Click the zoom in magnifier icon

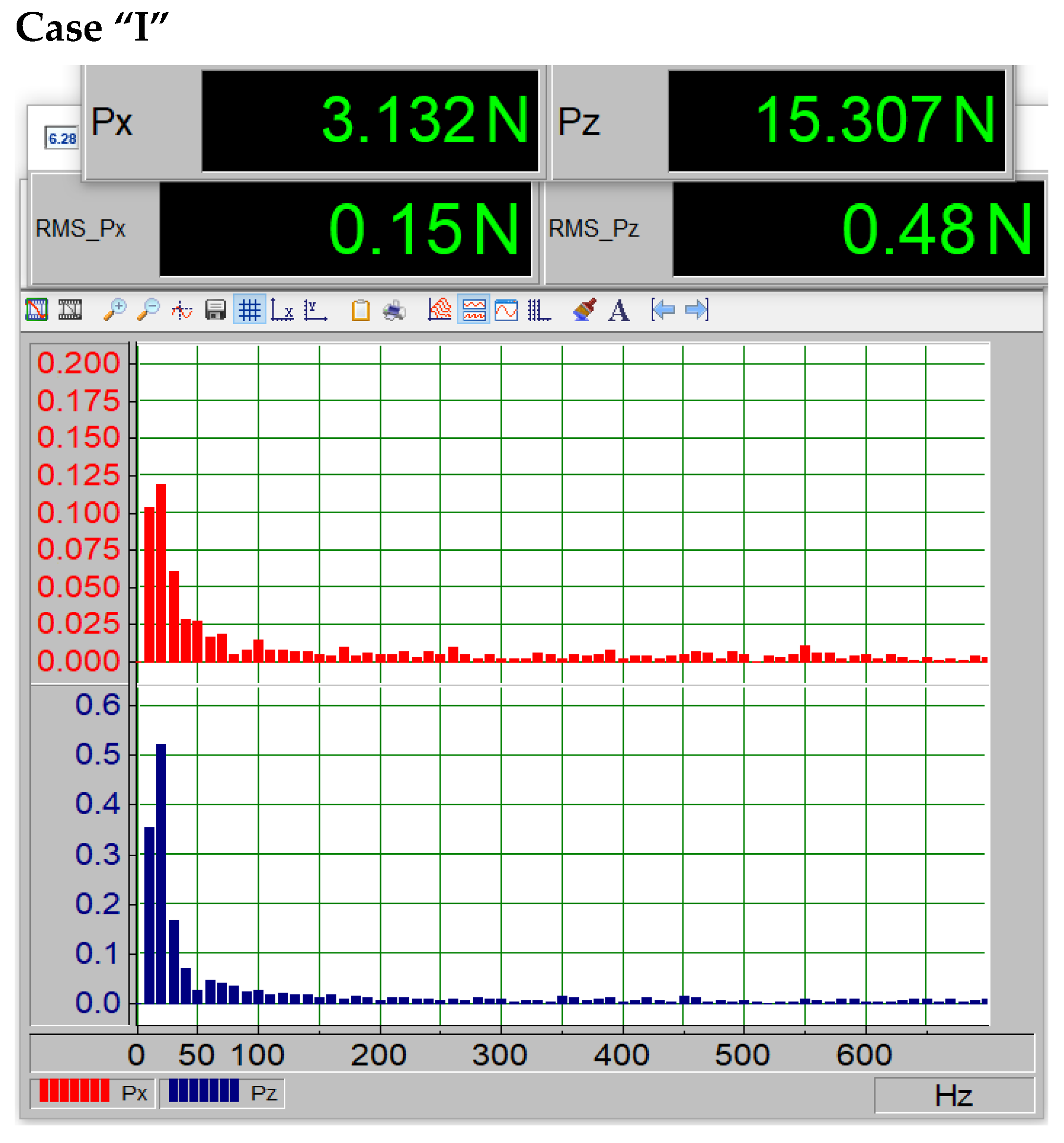[x=115, y=310]
